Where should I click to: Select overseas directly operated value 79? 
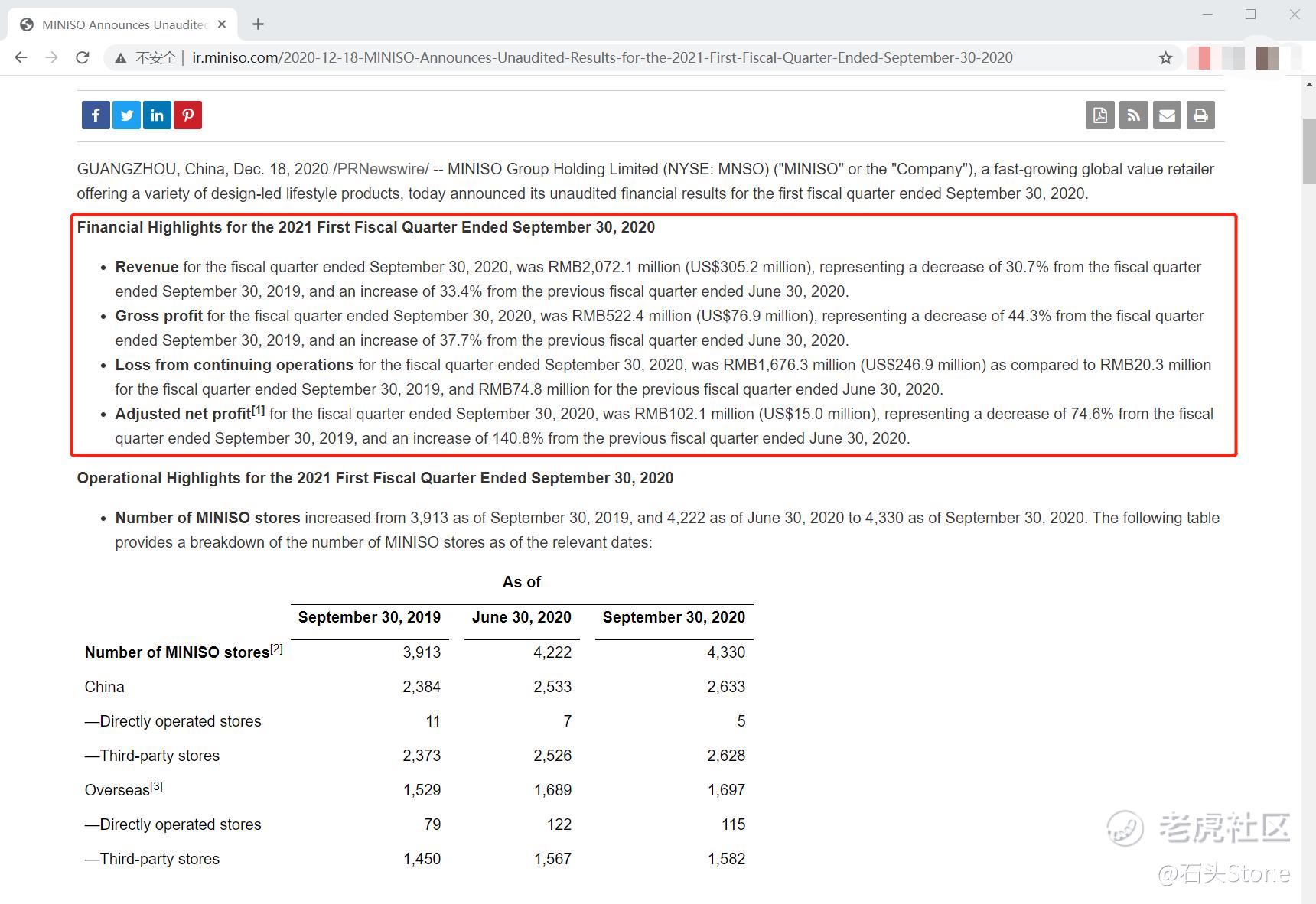(x=432, y=824)
